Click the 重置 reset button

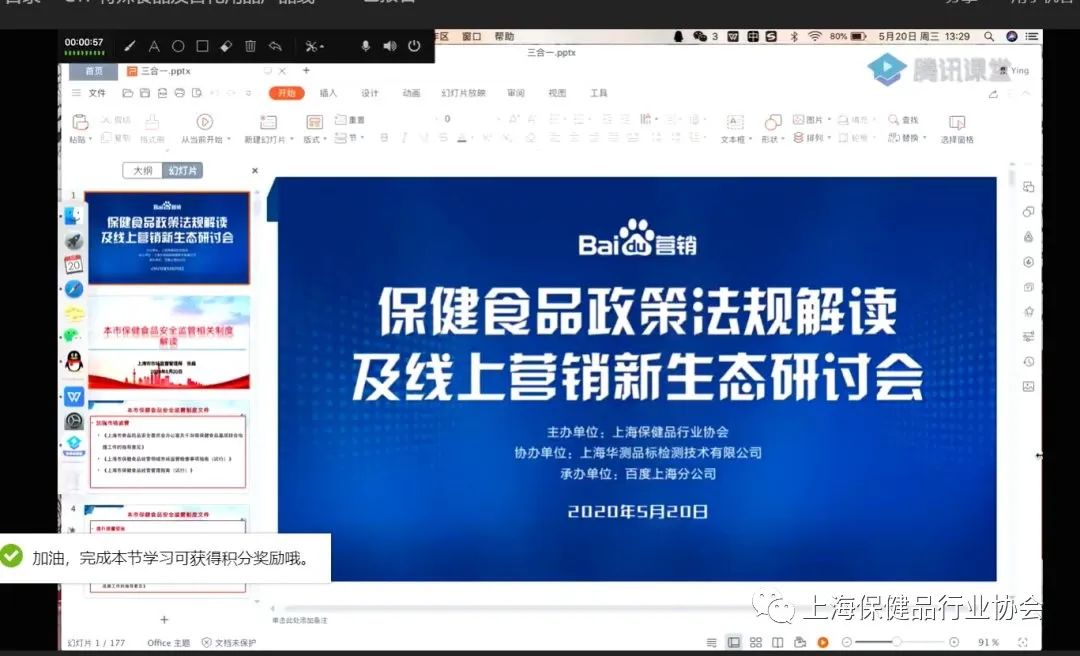tap(350, 120)
